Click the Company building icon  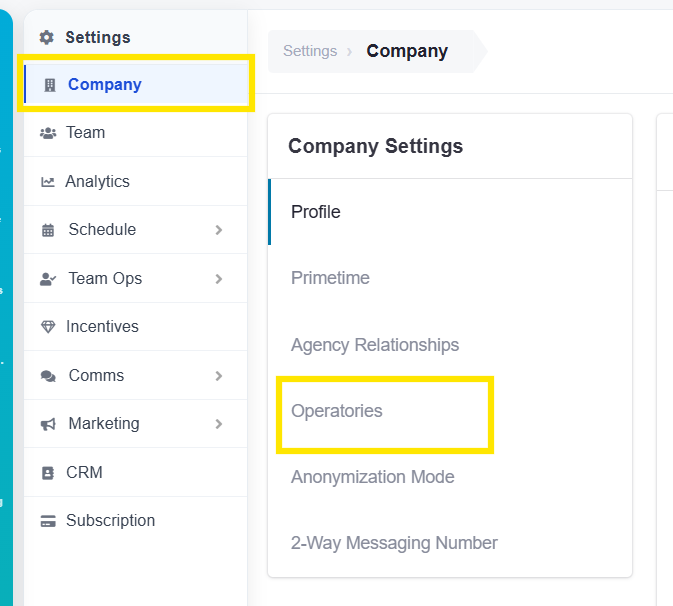tap(50, 85)
